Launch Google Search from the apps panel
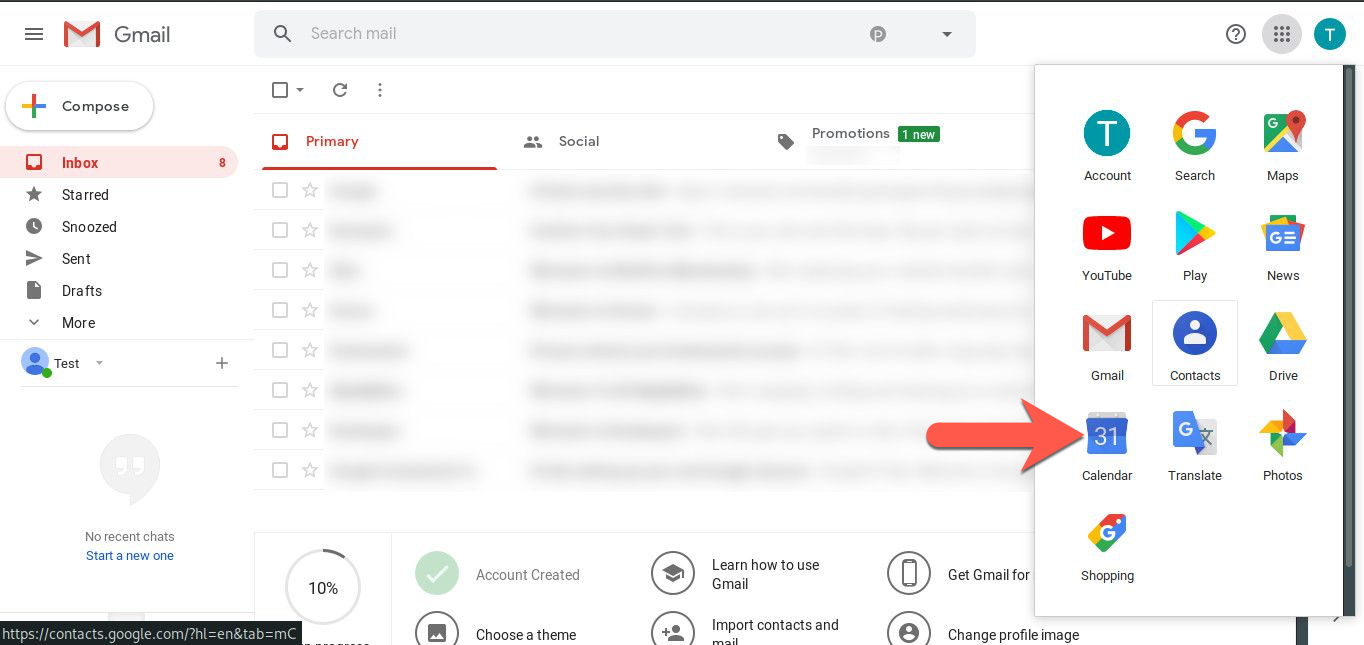The width and height of the screenshot is (1364, 645). pyautogui.click(x=1195, y=146)
